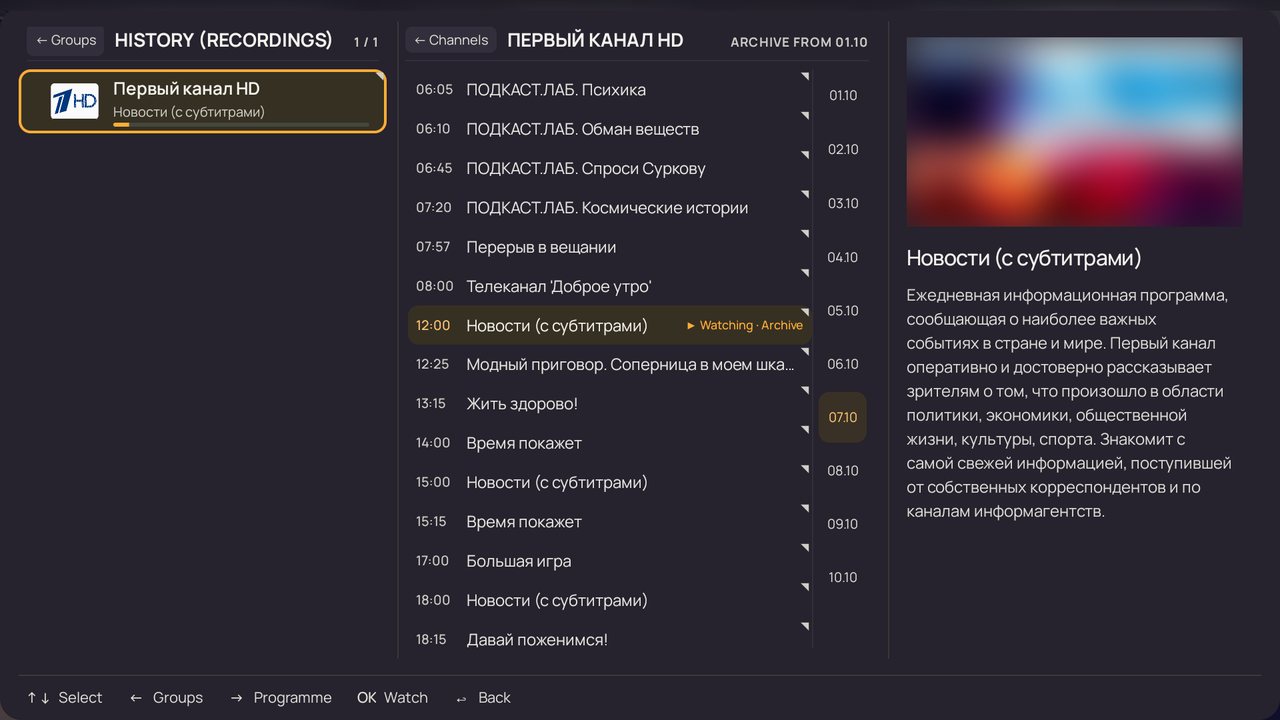Click the Первый канал HD channel logo
Viewport: 1280px width, 720px height.
pyautogui.click(x=75, y=101)
